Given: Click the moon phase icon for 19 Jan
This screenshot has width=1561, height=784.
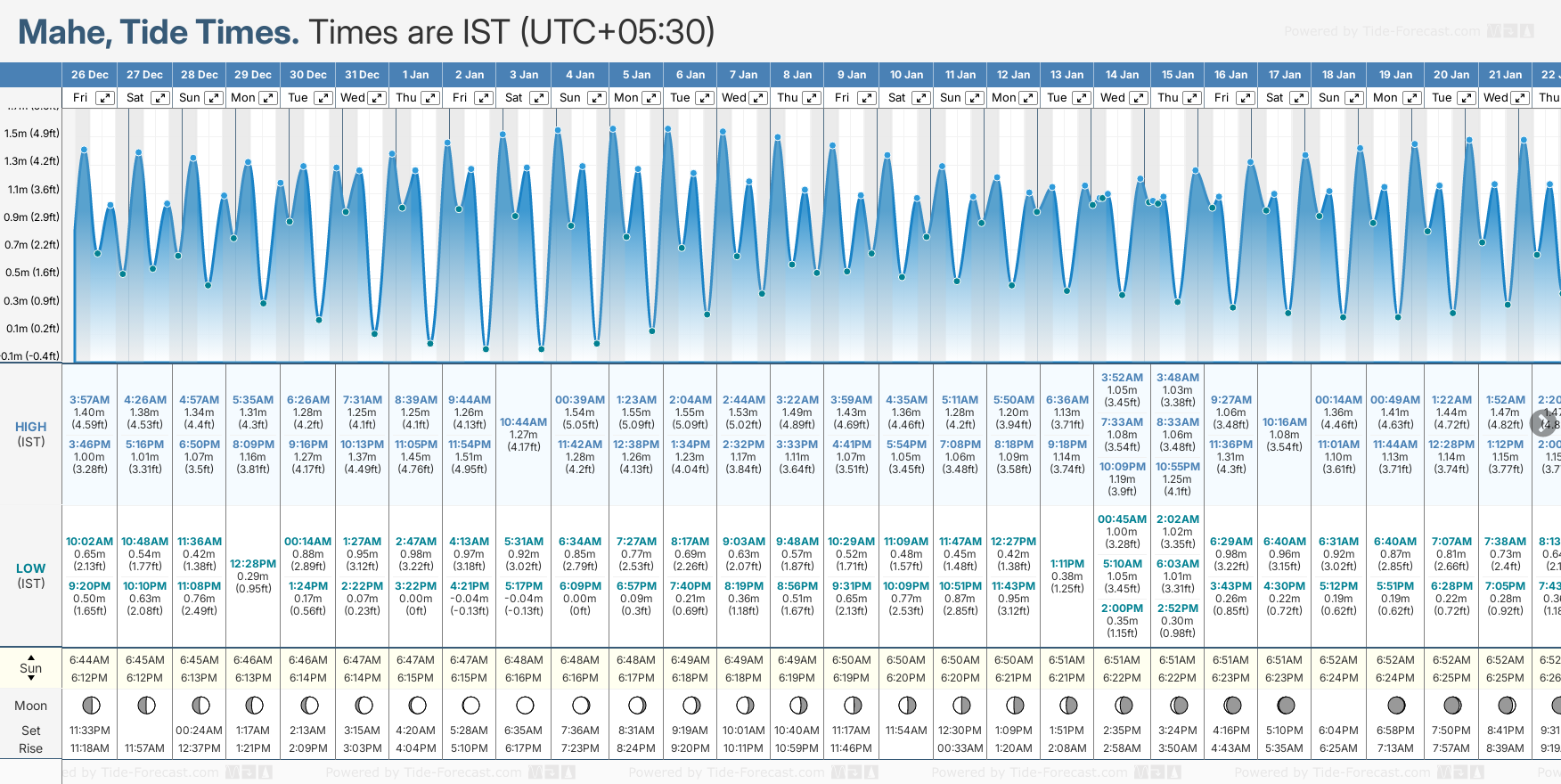Looking at the screenshot, I should pos(1396,706).
